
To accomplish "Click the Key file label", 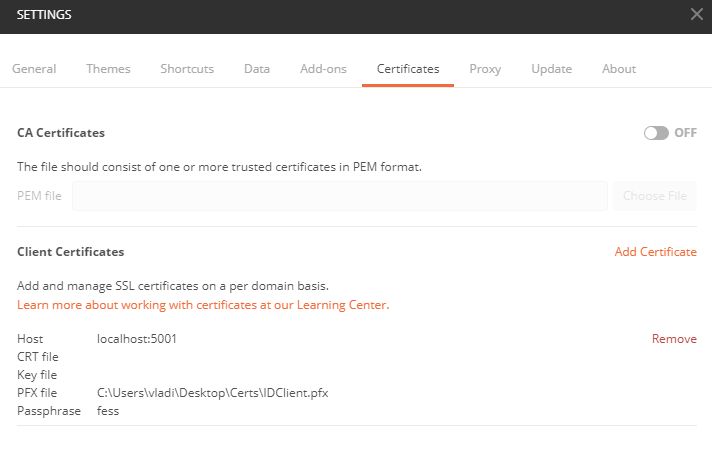I will [x=37, y=375].
